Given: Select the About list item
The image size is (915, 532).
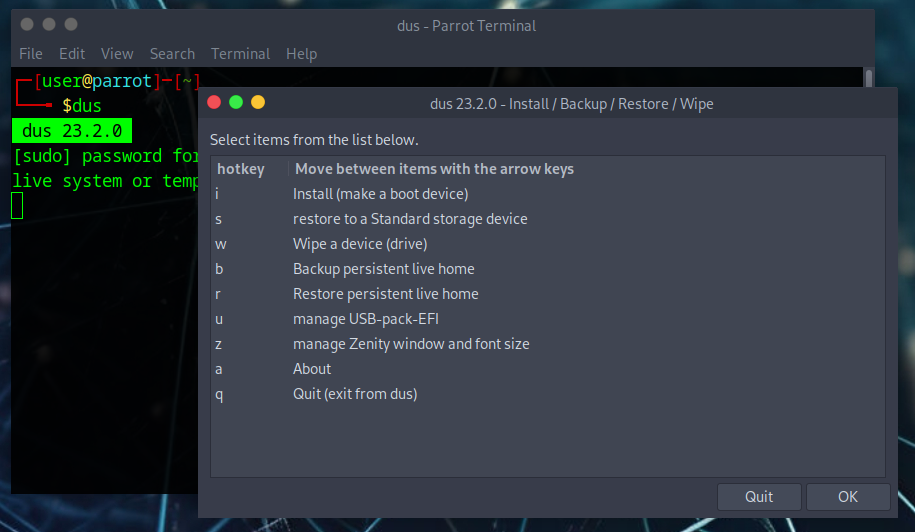Looking at the screenshot, I should click(312, 369).
